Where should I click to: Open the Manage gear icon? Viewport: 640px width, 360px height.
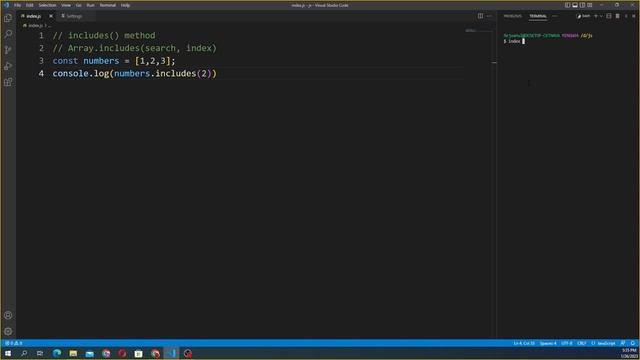point(8,331)
